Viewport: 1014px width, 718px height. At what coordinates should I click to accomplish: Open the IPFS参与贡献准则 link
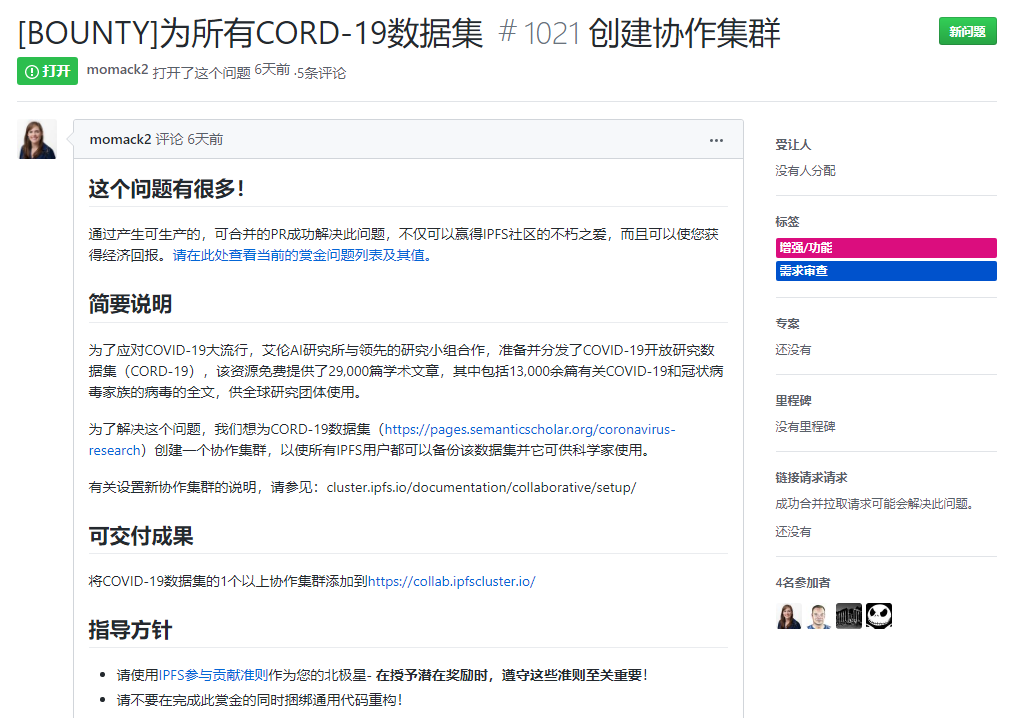[x=213, y=675]
